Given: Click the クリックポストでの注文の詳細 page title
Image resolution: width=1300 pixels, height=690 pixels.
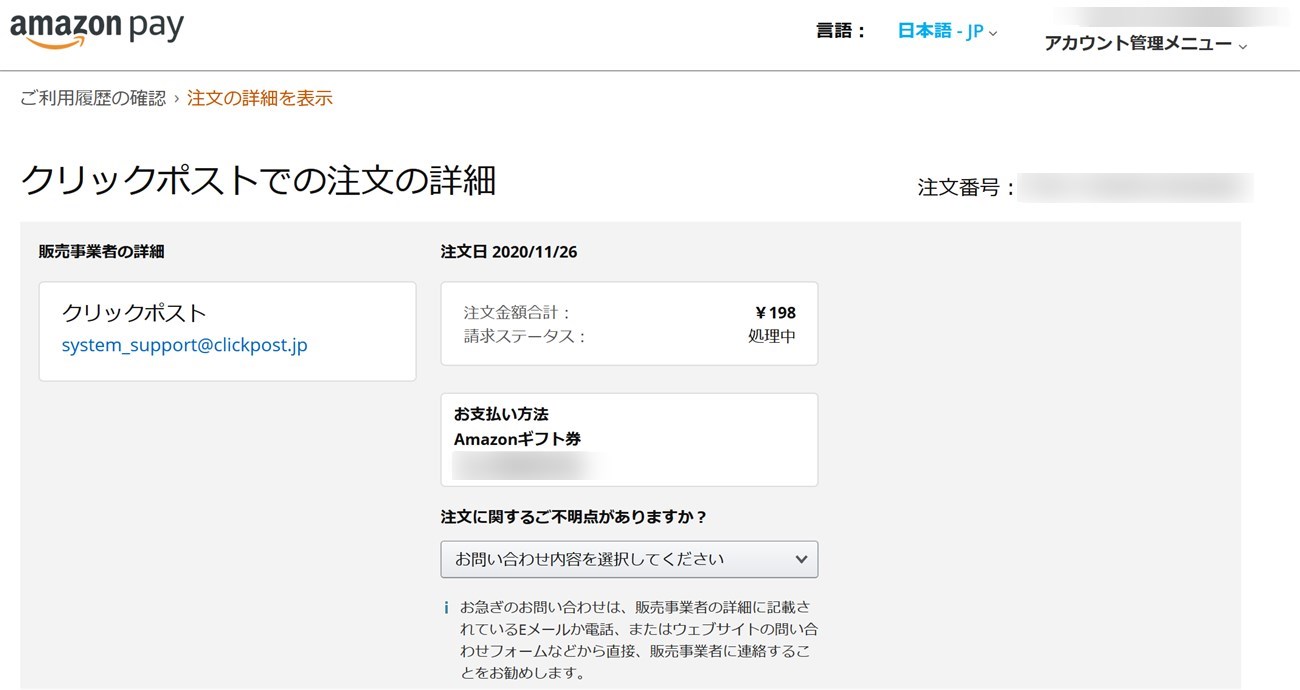Looking at the screenshot, I should click(x=258, y=181).
